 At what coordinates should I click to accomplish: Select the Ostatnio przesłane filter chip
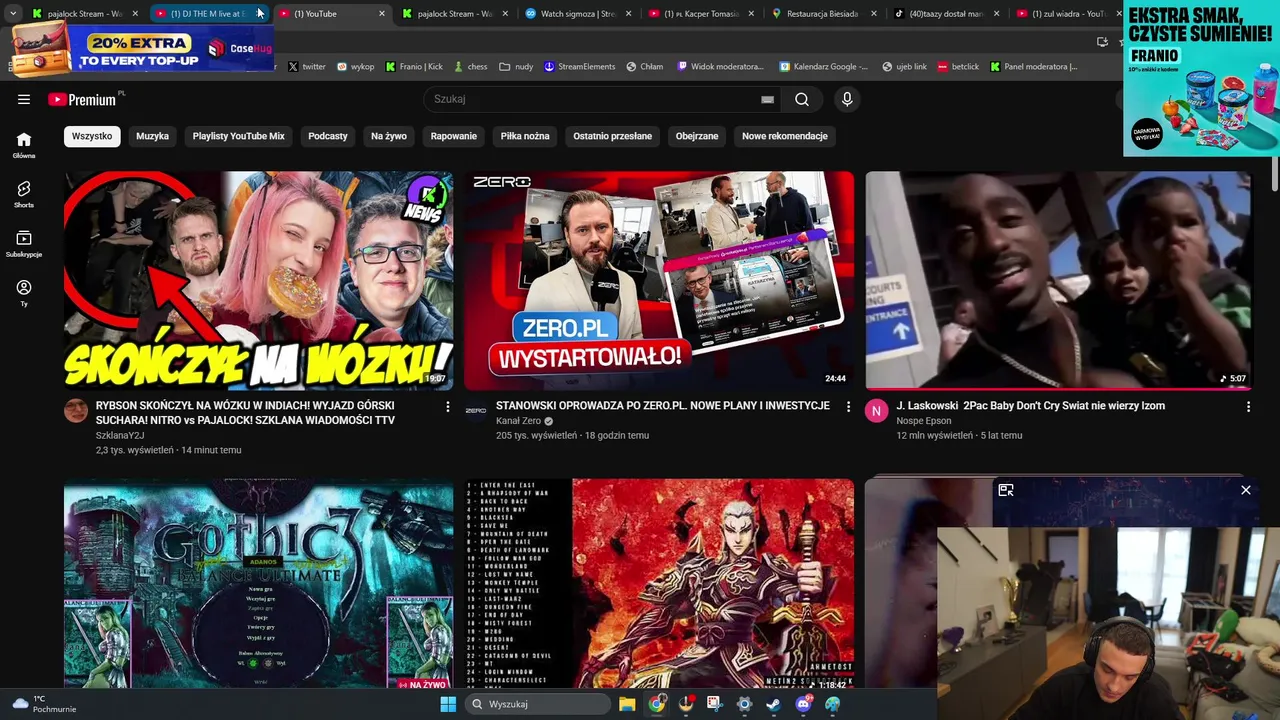(612, 136)
